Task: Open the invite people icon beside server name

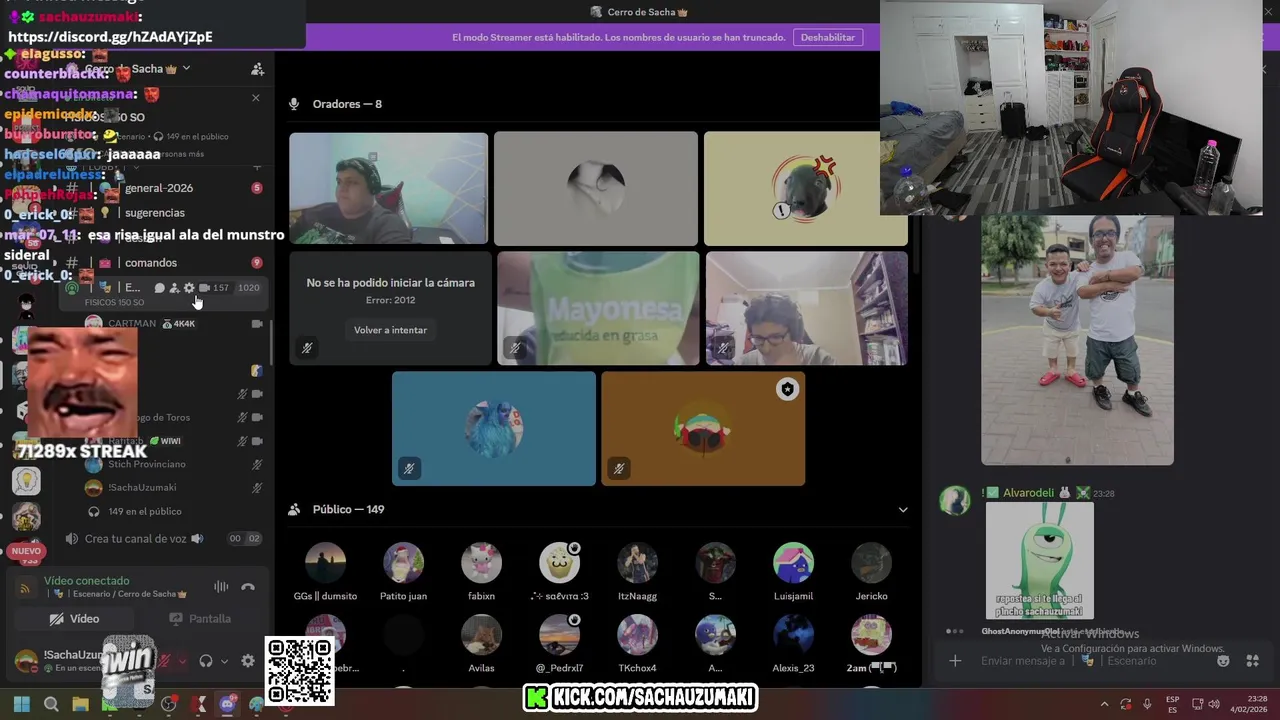Action: pos(257,69)
